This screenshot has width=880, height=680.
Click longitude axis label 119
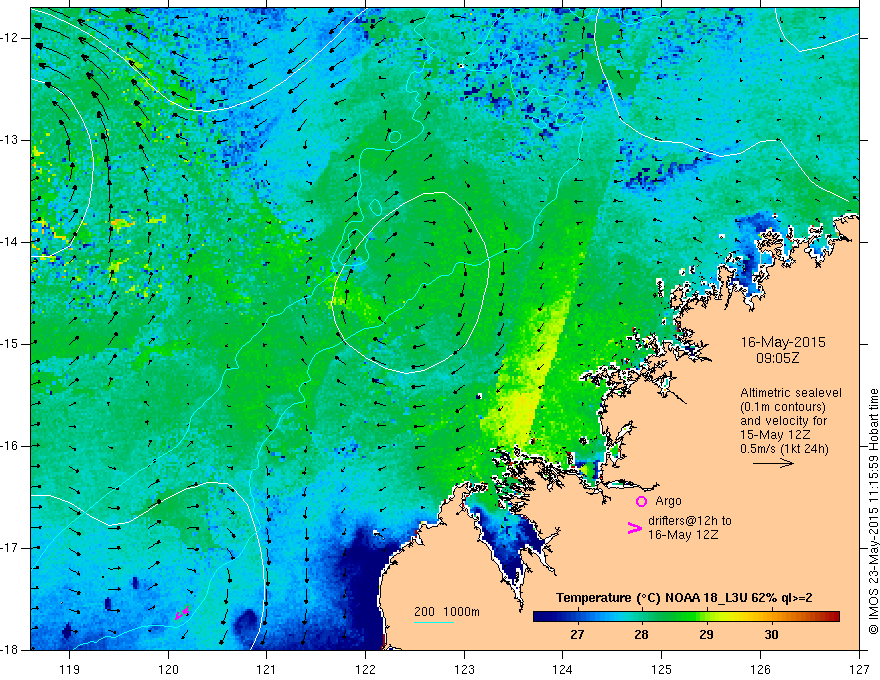70,669
